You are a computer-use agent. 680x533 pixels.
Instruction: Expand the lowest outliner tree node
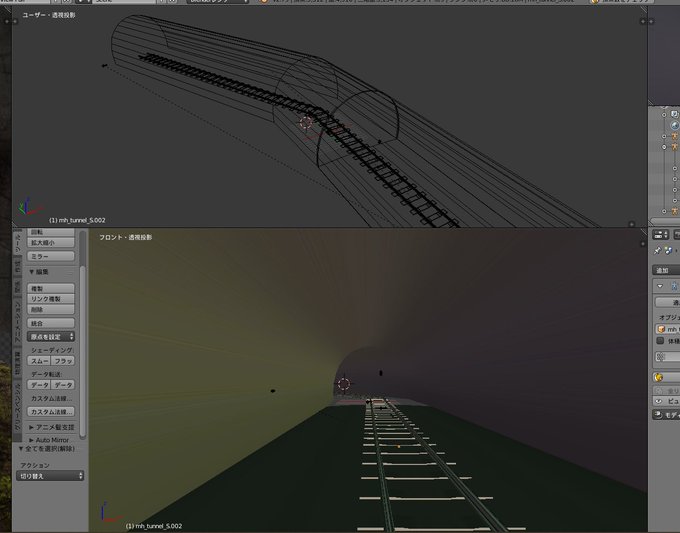pos(664,211)
